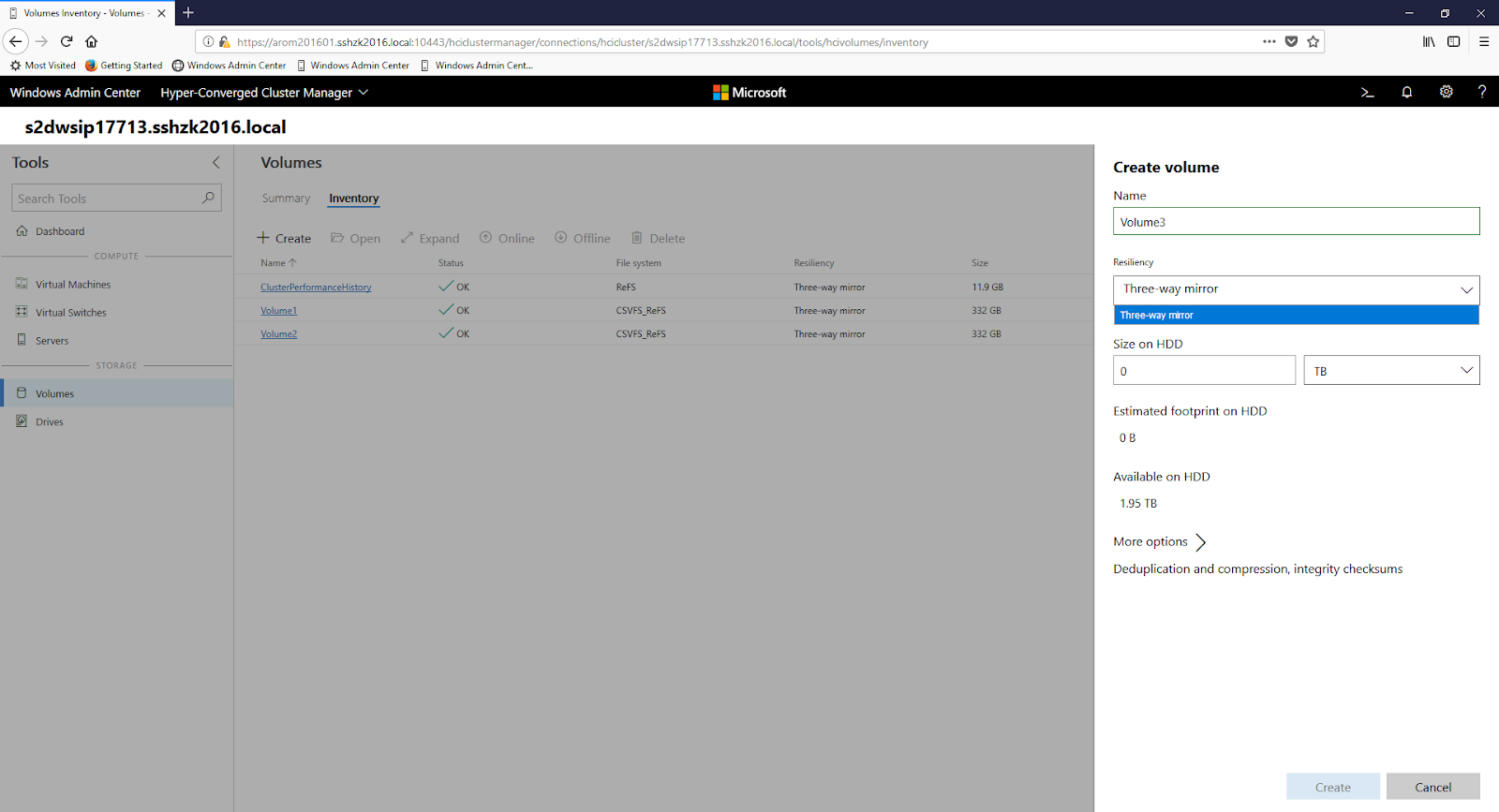Screen dimensions: 1499x812
Task: Click the Servers icon in sidebar
Action: (x=22, y=340)
